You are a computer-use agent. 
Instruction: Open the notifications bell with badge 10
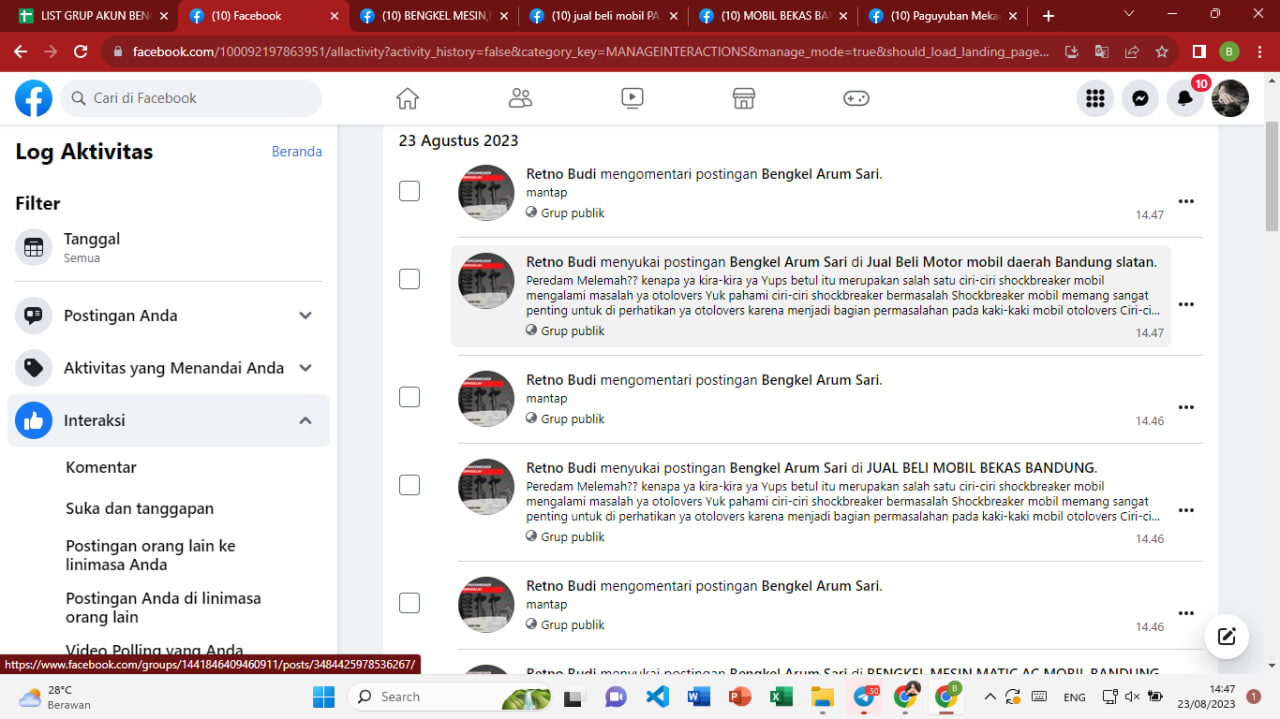coord(1185,98)
